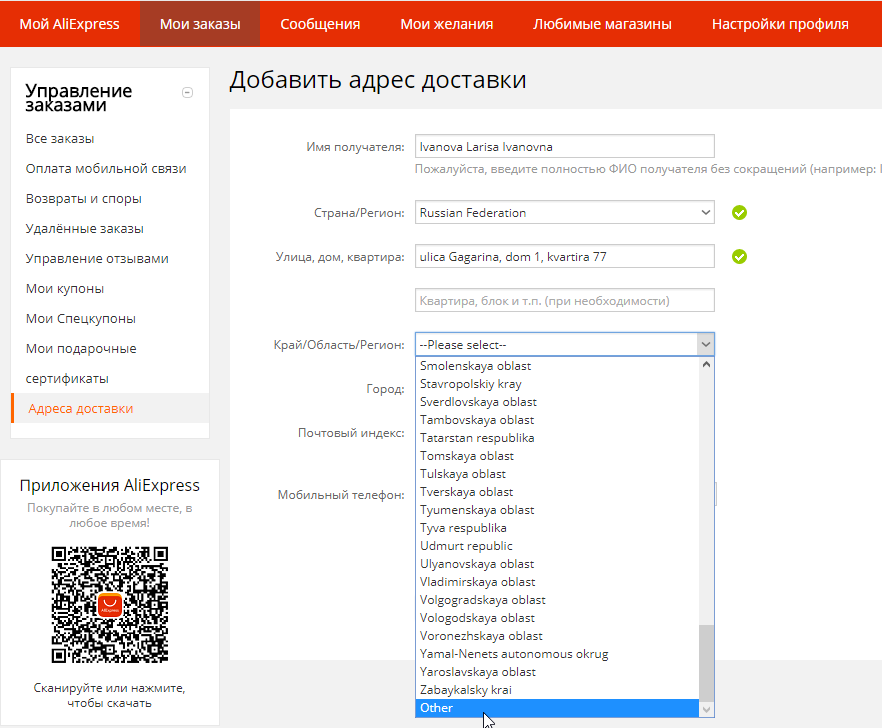Click the AliExpress app QR code

(110, 604)
